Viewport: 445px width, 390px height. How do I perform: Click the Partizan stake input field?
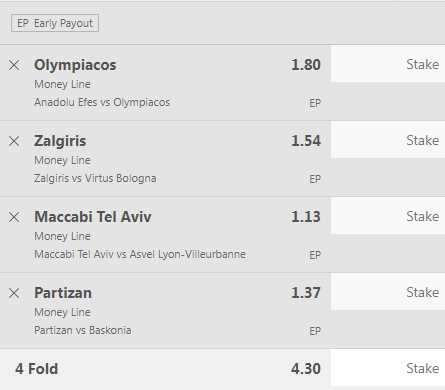[x=388, y=292]
